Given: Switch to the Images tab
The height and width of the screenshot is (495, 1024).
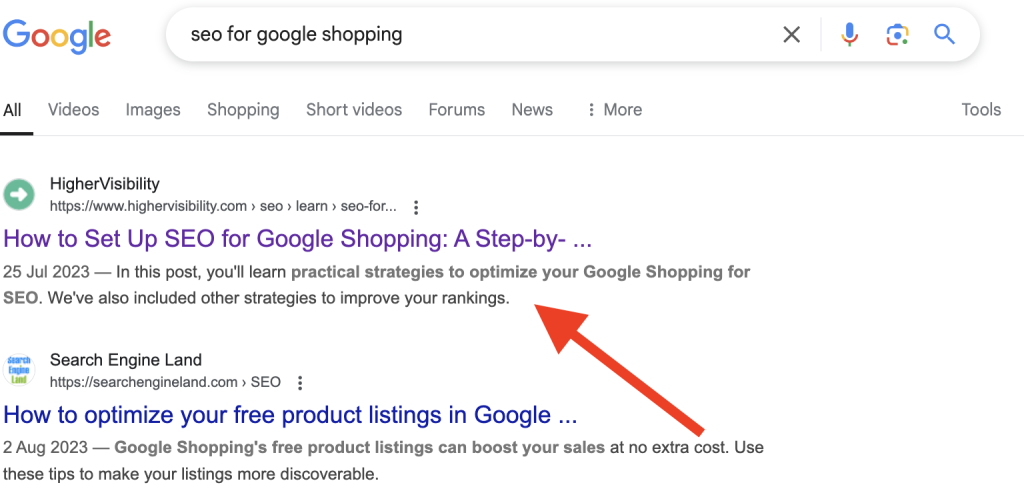Looking at the screenshot, I should click(x=153, y=110).
